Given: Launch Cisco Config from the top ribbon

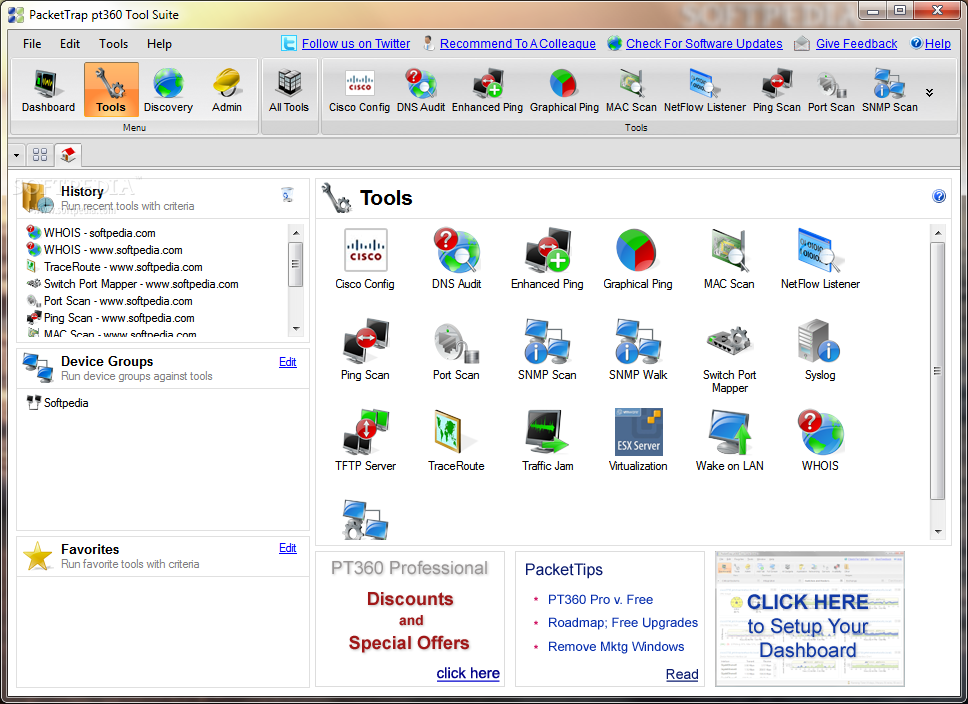Looking at the screenshot, I should pyautogui.click(x=359, y=91).
